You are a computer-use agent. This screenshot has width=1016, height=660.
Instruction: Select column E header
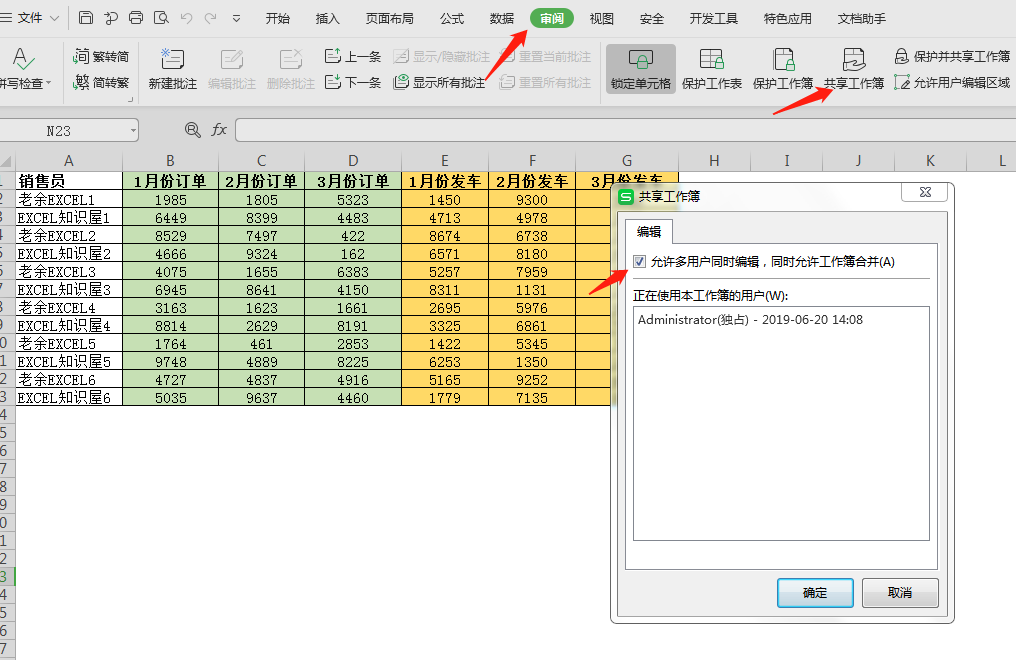point(444,161)
